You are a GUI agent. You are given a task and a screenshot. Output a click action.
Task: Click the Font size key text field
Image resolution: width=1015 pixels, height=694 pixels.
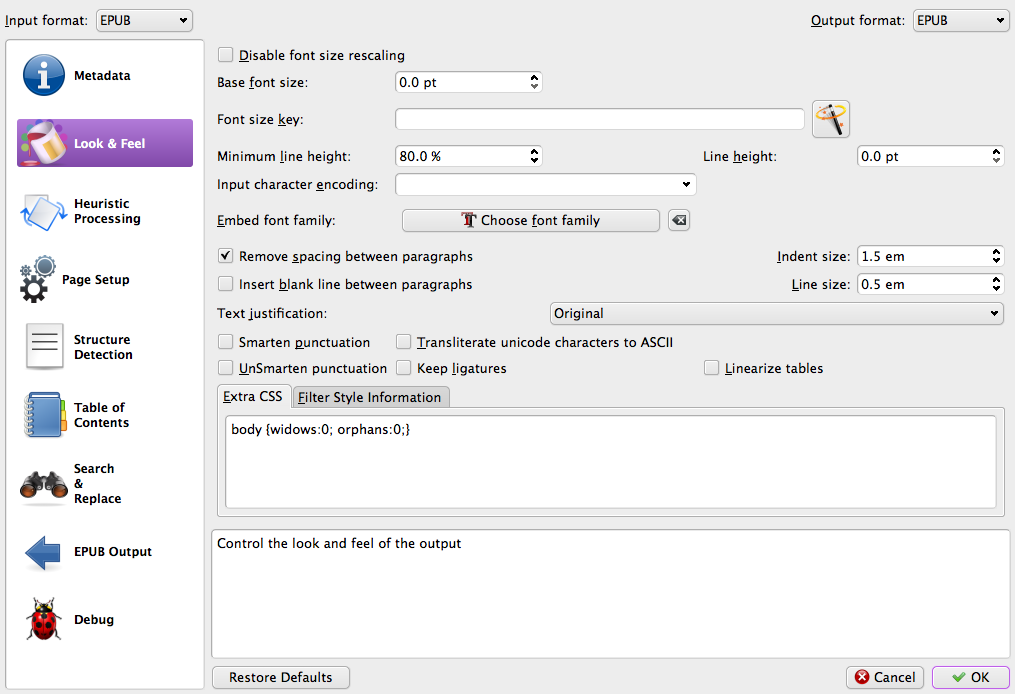(x=600, y=120)
